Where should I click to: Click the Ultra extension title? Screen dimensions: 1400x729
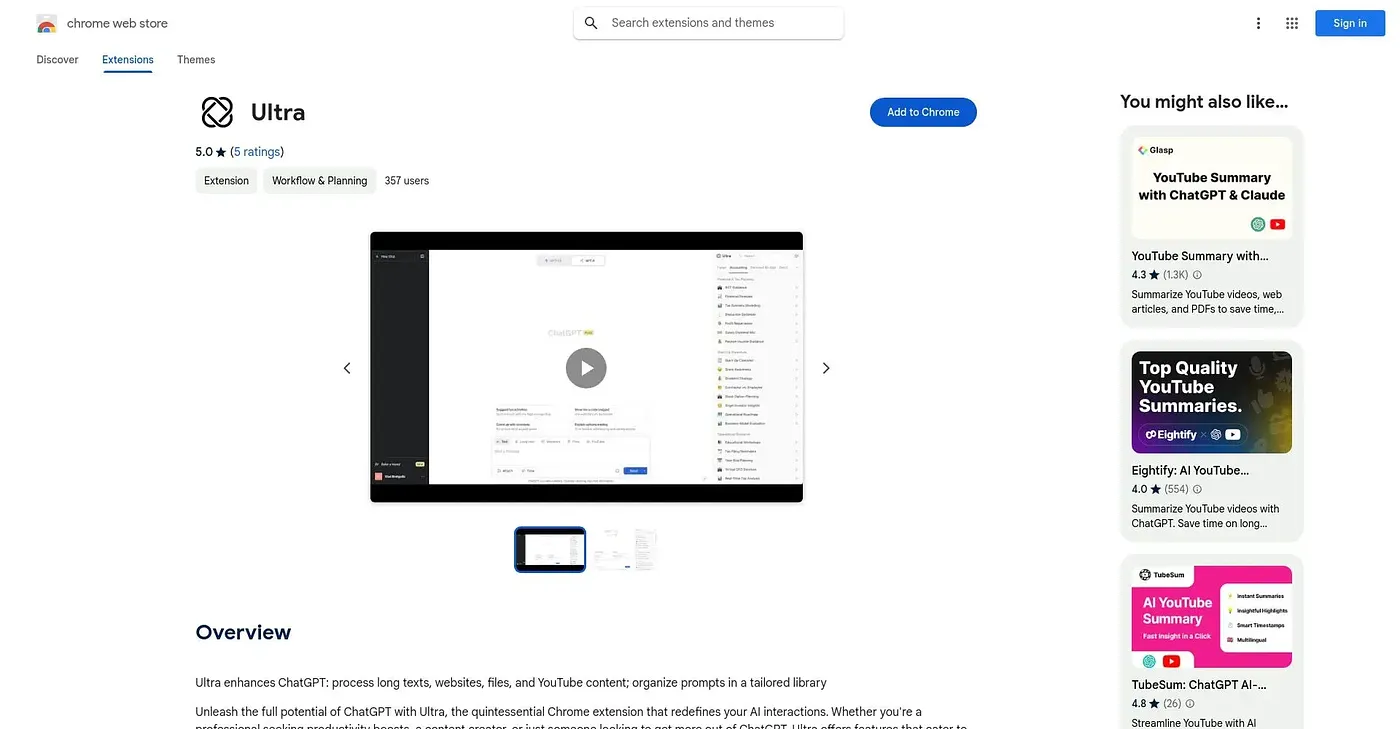278,112
